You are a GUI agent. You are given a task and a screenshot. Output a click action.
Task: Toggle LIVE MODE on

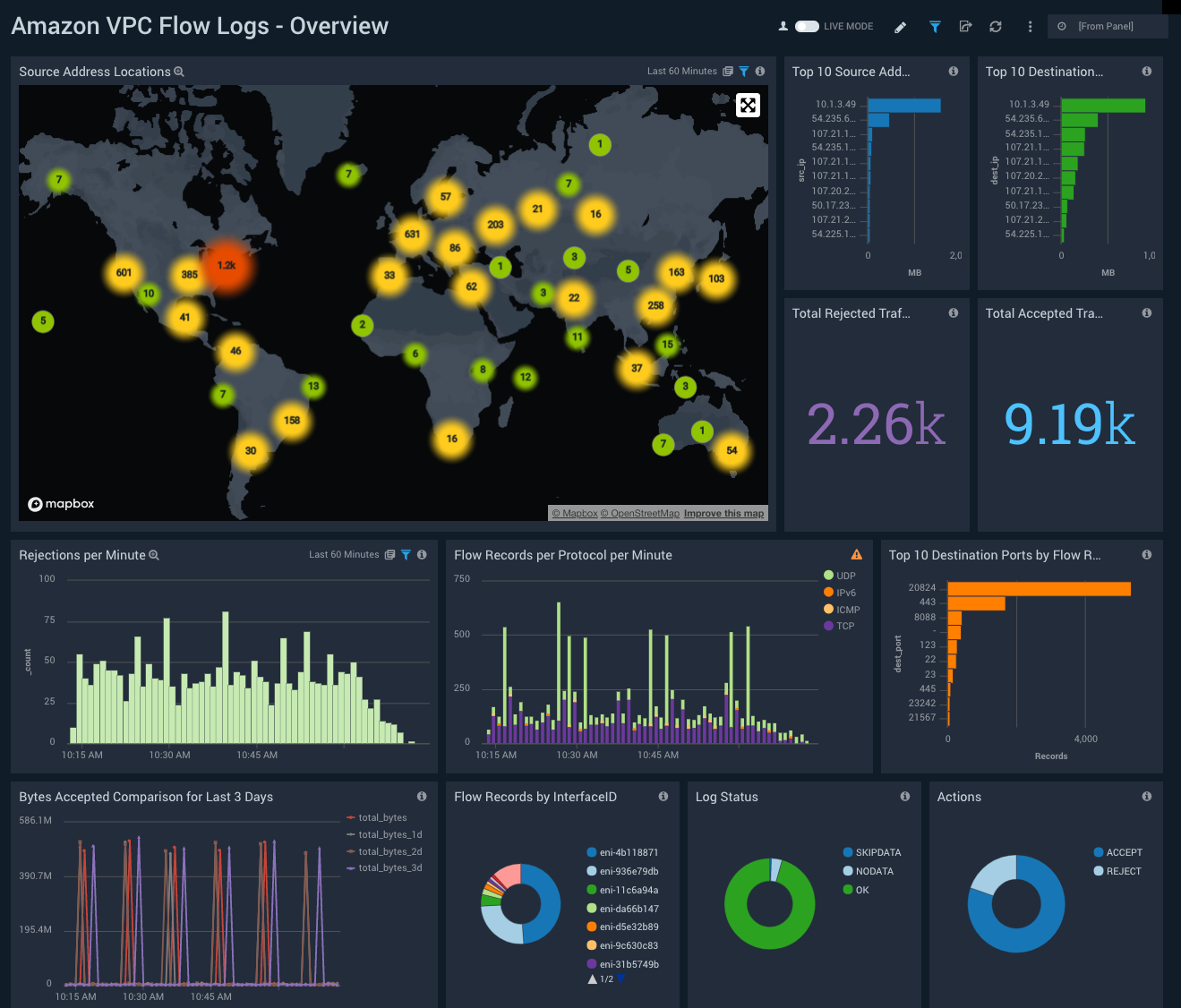click(x=806, y=26)
